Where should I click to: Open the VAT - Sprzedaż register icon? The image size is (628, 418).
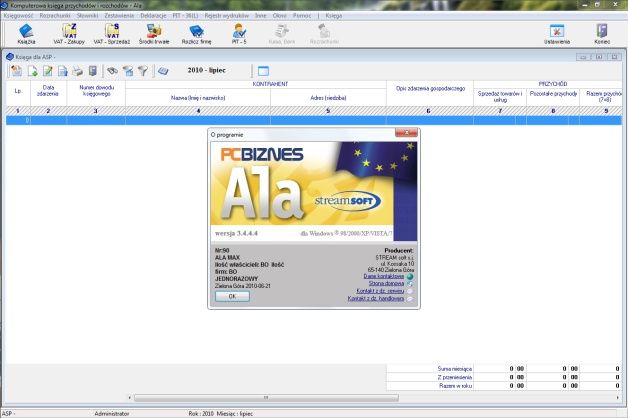(x=112, y=34)
